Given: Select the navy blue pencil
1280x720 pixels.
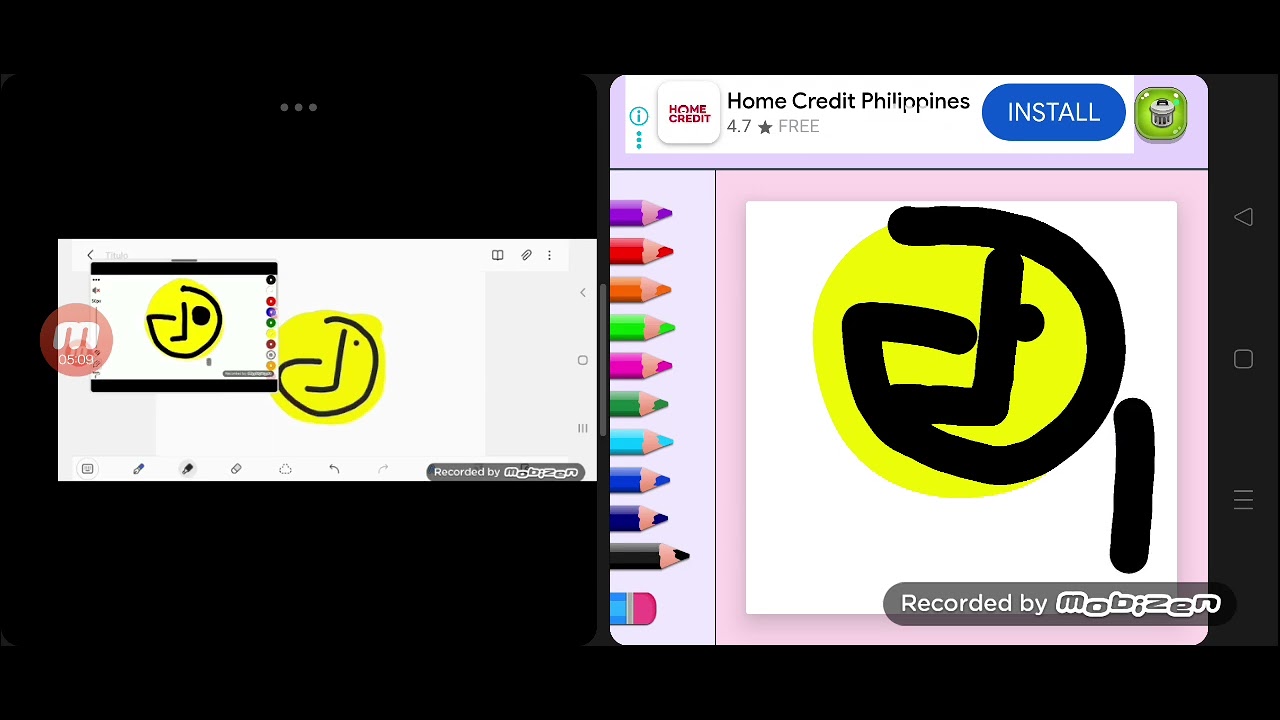Looking at the screenshot, I should coord(639,518).
